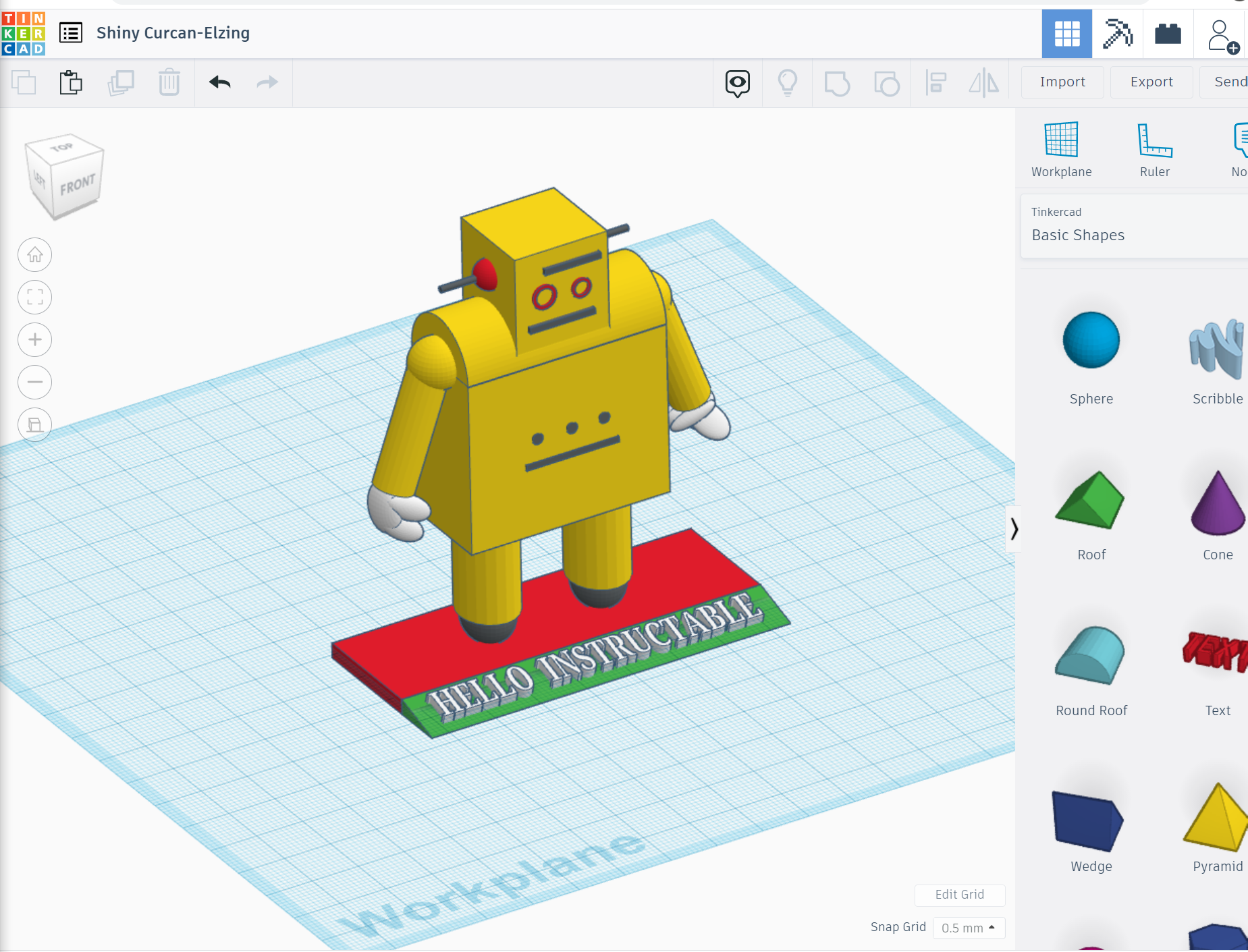1248x952 pixels.
Task: Open the Bricks mode
Action: pos(1168,34)
